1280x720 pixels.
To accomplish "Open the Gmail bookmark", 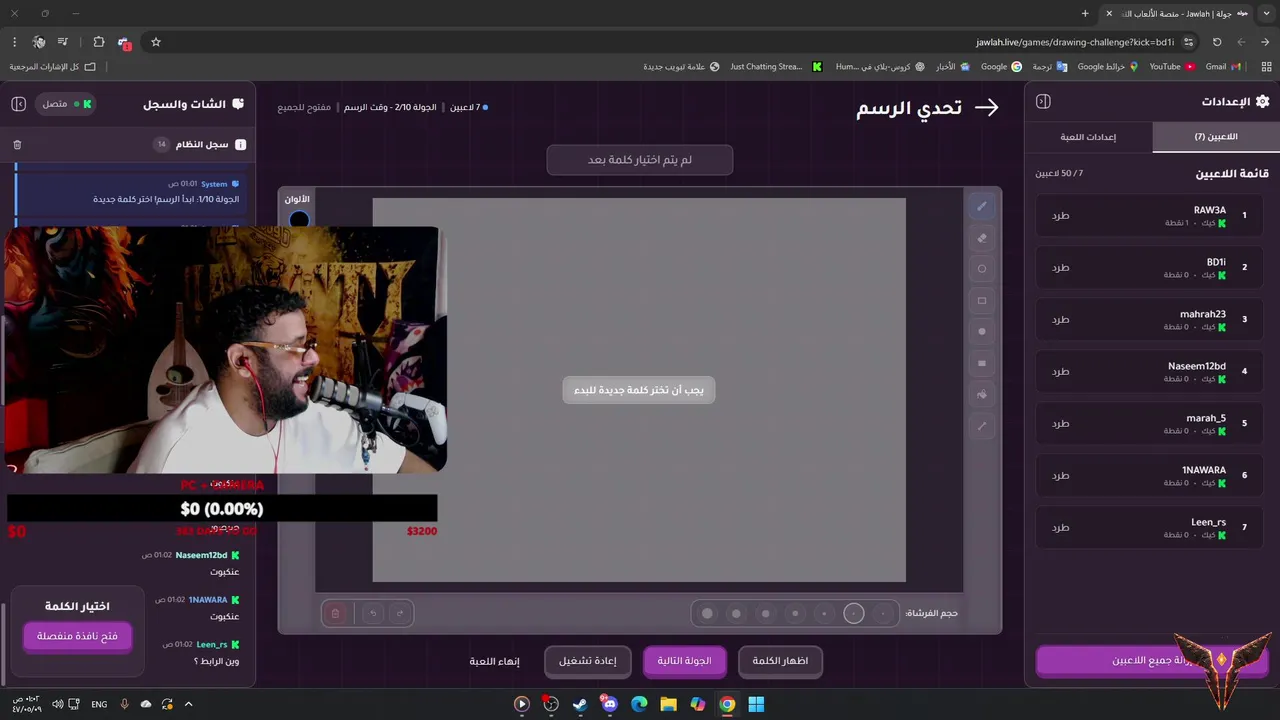I will (x=1223, y=67).
